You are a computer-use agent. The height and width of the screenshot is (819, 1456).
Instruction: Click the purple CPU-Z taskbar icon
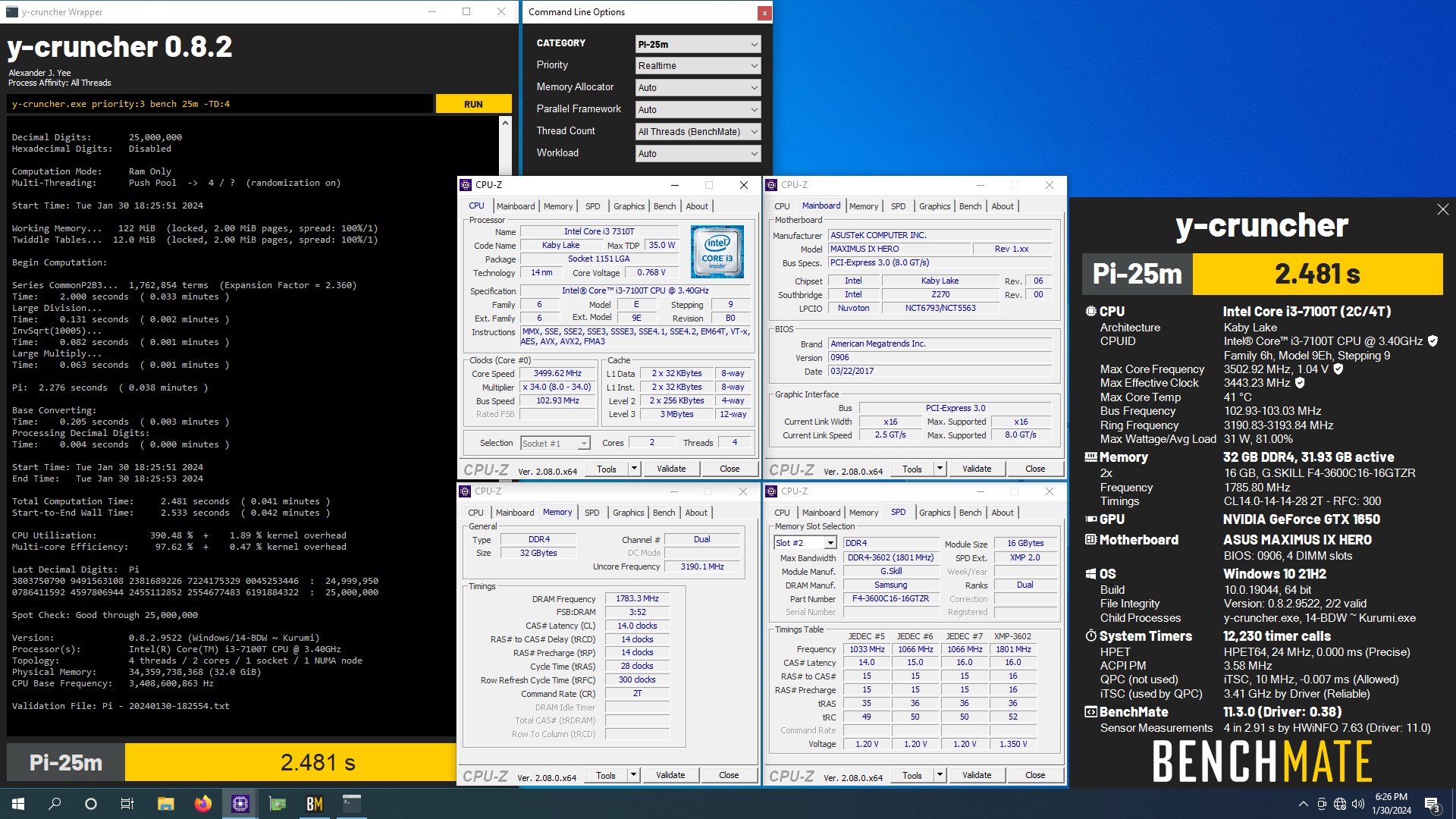point(240,804)
